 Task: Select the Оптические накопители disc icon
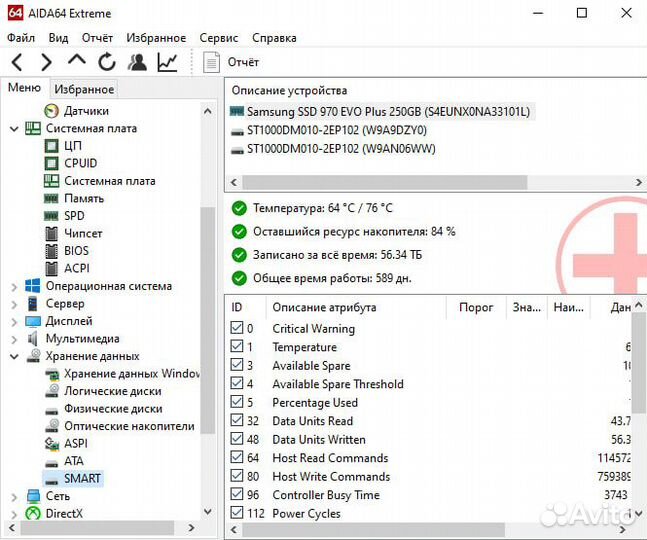(52, 425)
